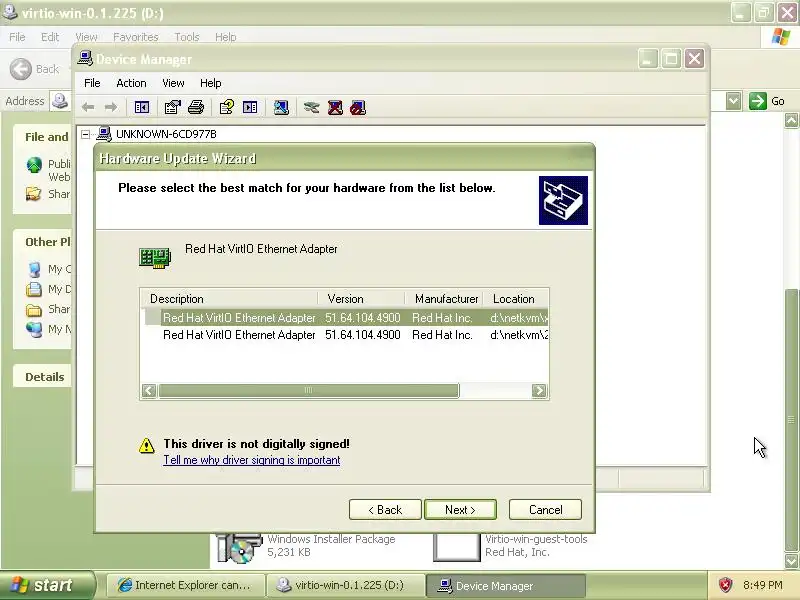Open Device Manager File menu
The image size is (800, 600).
(x=92, y=83)
